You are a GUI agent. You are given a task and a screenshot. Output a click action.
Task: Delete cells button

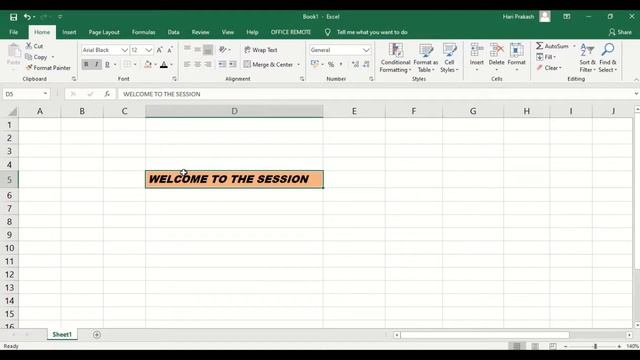pos(496,57)
